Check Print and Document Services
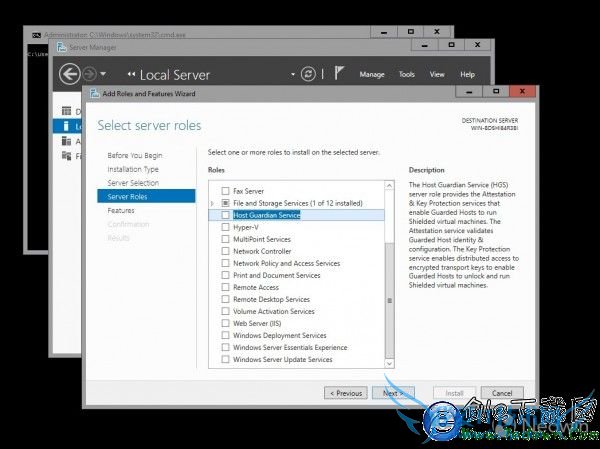The width and height of the screenshot is (600, 449). pyautogui.click(x=225, y=275)
